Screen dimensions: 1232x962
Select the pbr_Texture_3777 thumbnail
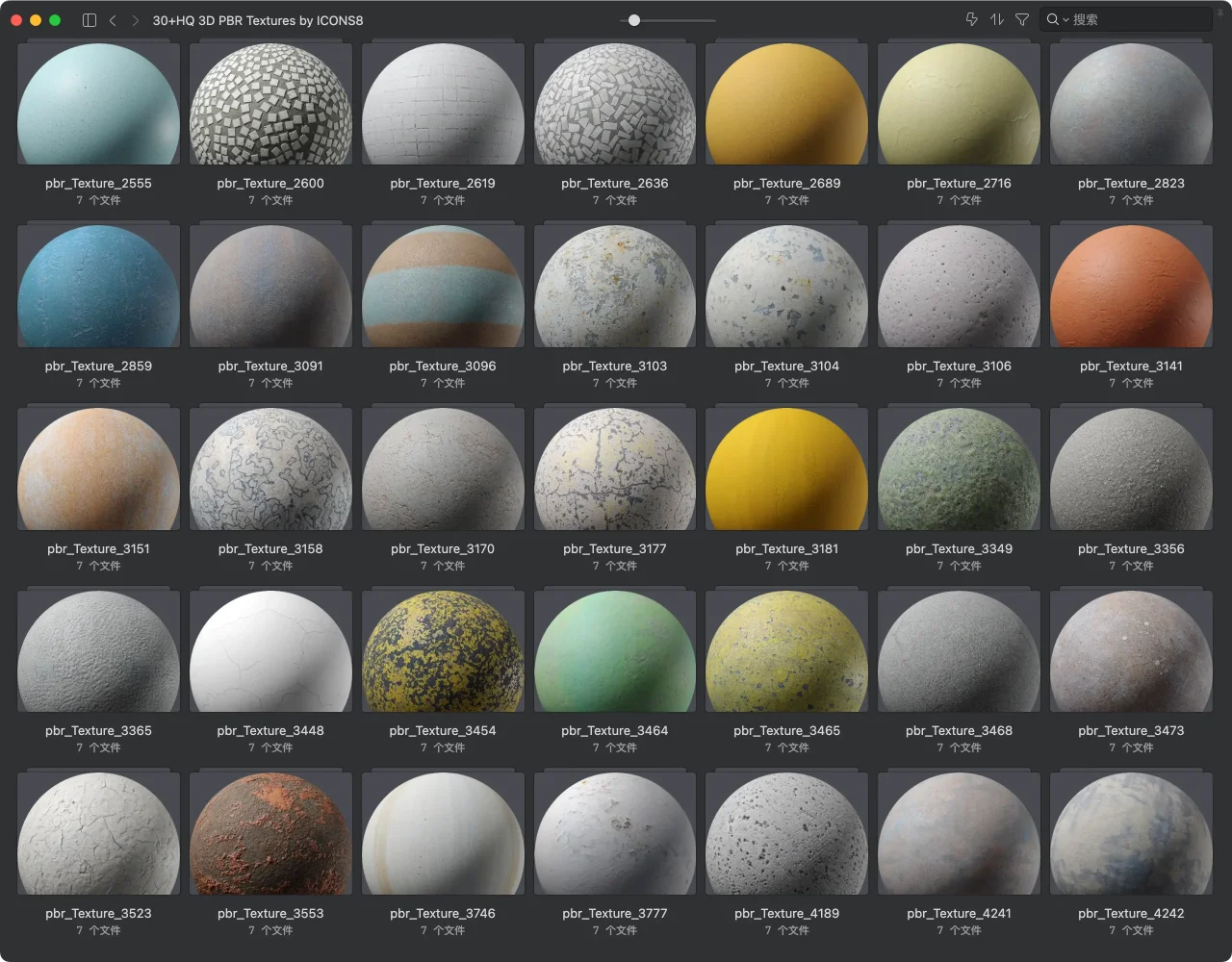tap(615, 834)
